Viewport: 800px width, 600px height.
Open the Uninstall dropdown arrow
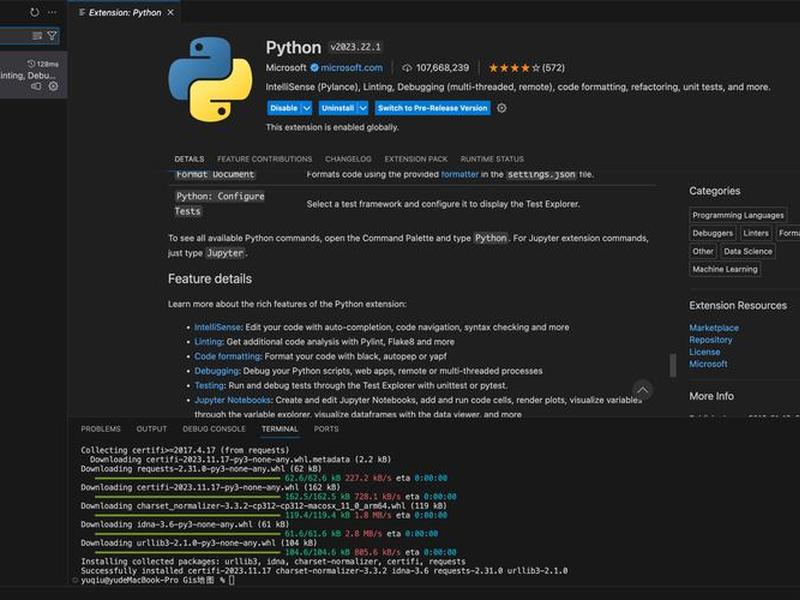(x=363, y=108)
